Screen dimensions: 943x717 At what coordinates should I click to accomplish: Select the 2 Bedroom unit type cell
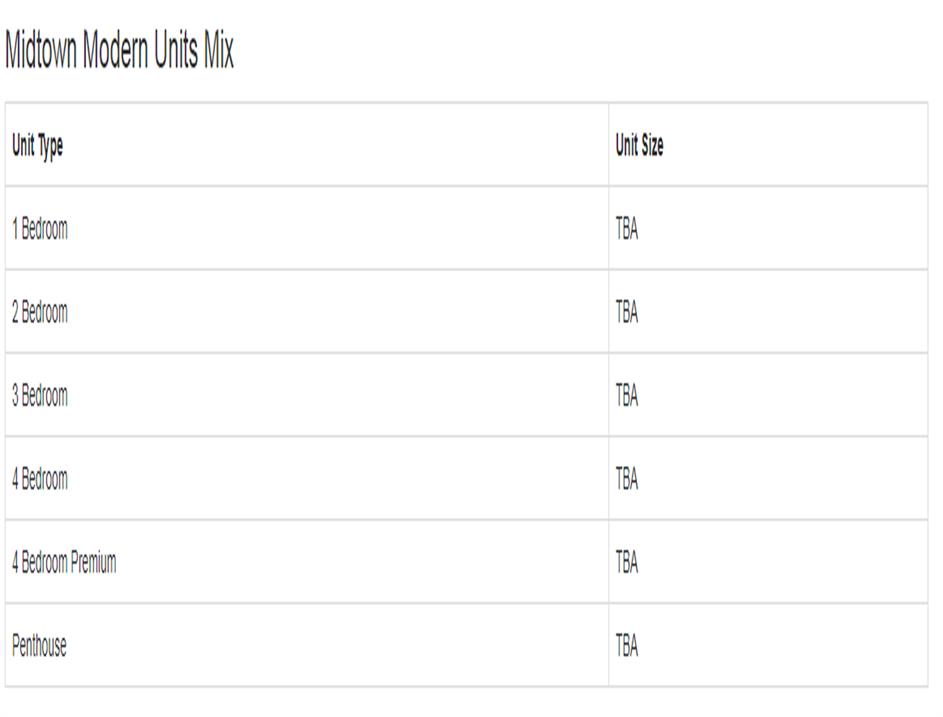click(40, 312)
